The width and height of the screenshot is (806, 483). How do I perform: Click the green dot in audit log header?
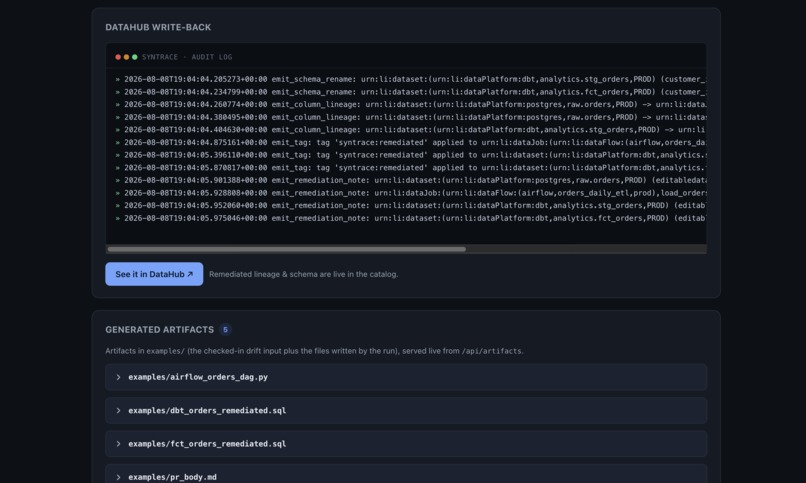point(135,57)
